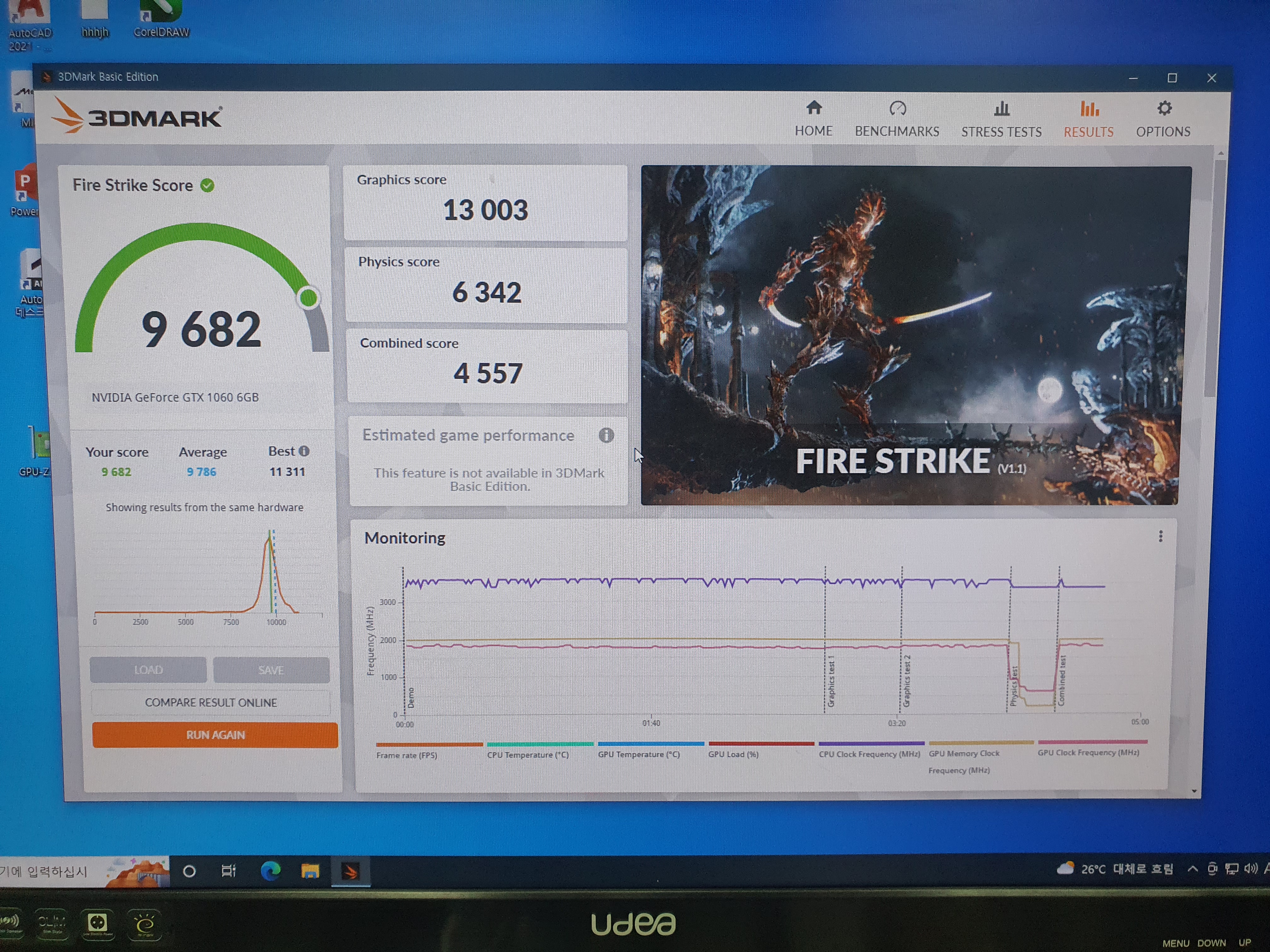
Task: Toggle the GPU Clock Frequency legend item
Action: click(1092, 748)
